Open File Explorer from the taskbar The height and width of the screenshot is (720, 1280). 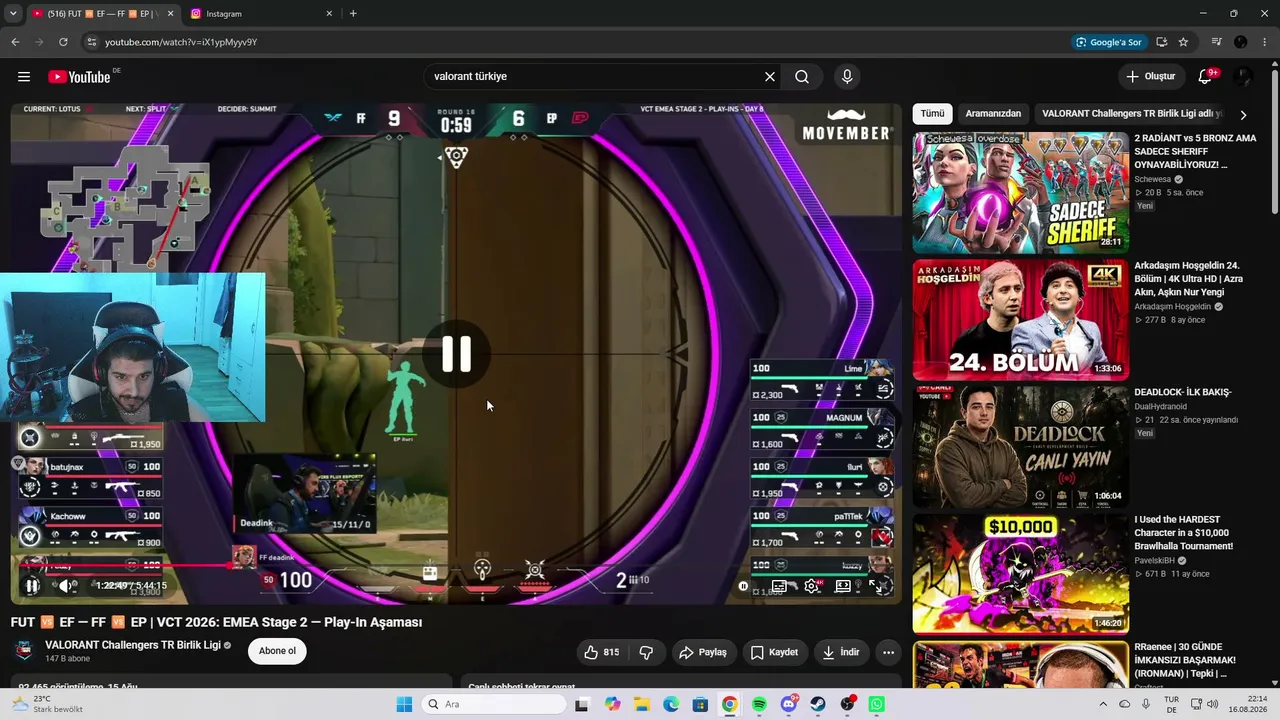[641, 704]
